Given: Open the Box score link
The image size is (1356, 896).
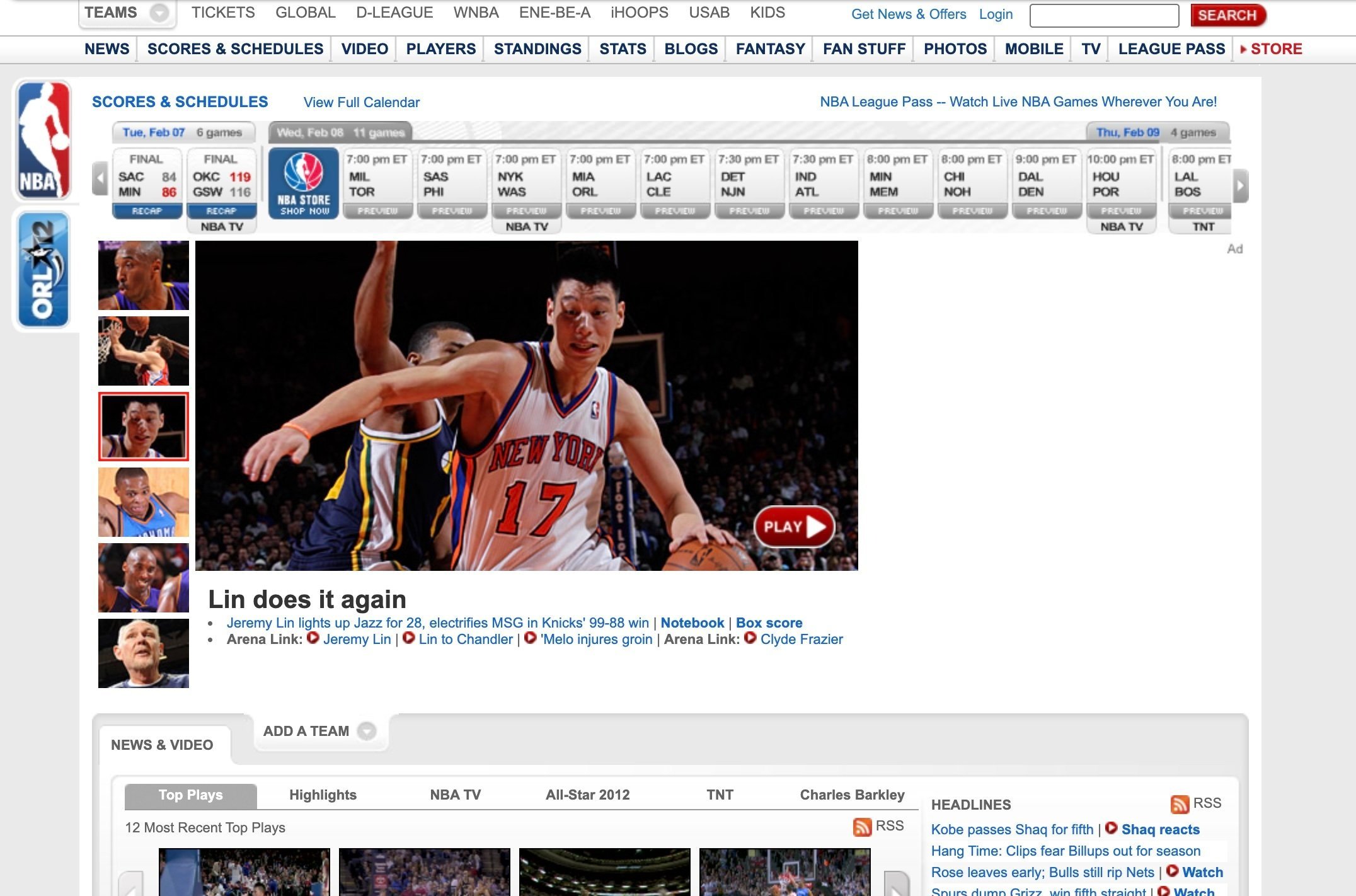Looking at the screenshot, I should [x=769, y=623].
